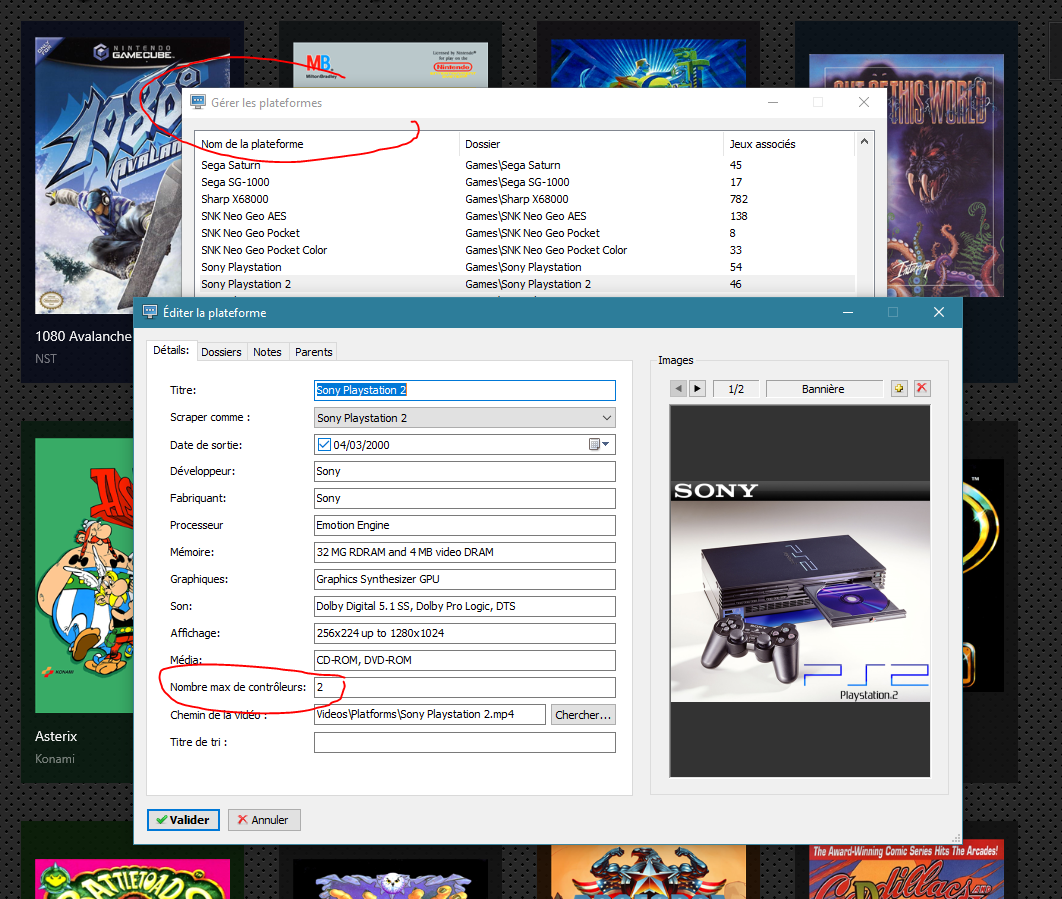Screen dimensions: 1062x899
Task: Edit the Média field
Action: click(465, 661)
